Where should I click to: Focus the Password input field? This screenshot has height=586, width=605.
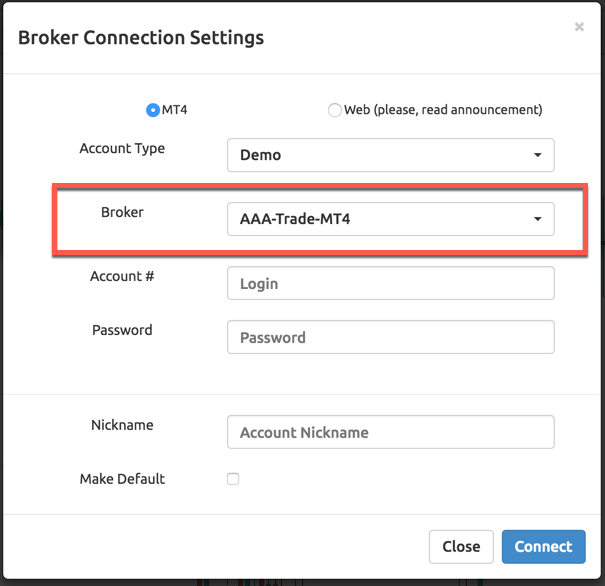390,337
